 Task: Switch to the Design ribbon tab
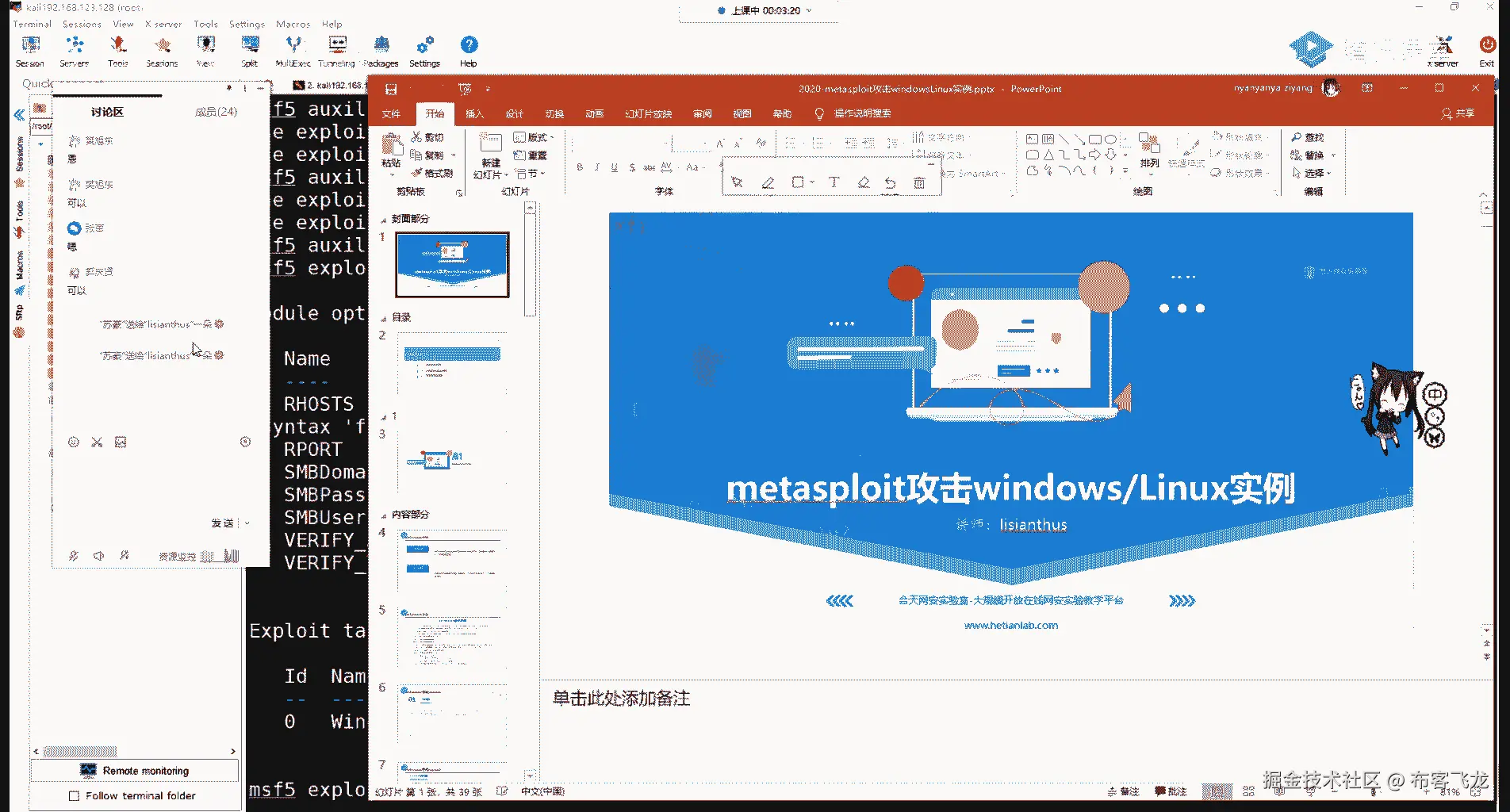(x=515, y=113)
